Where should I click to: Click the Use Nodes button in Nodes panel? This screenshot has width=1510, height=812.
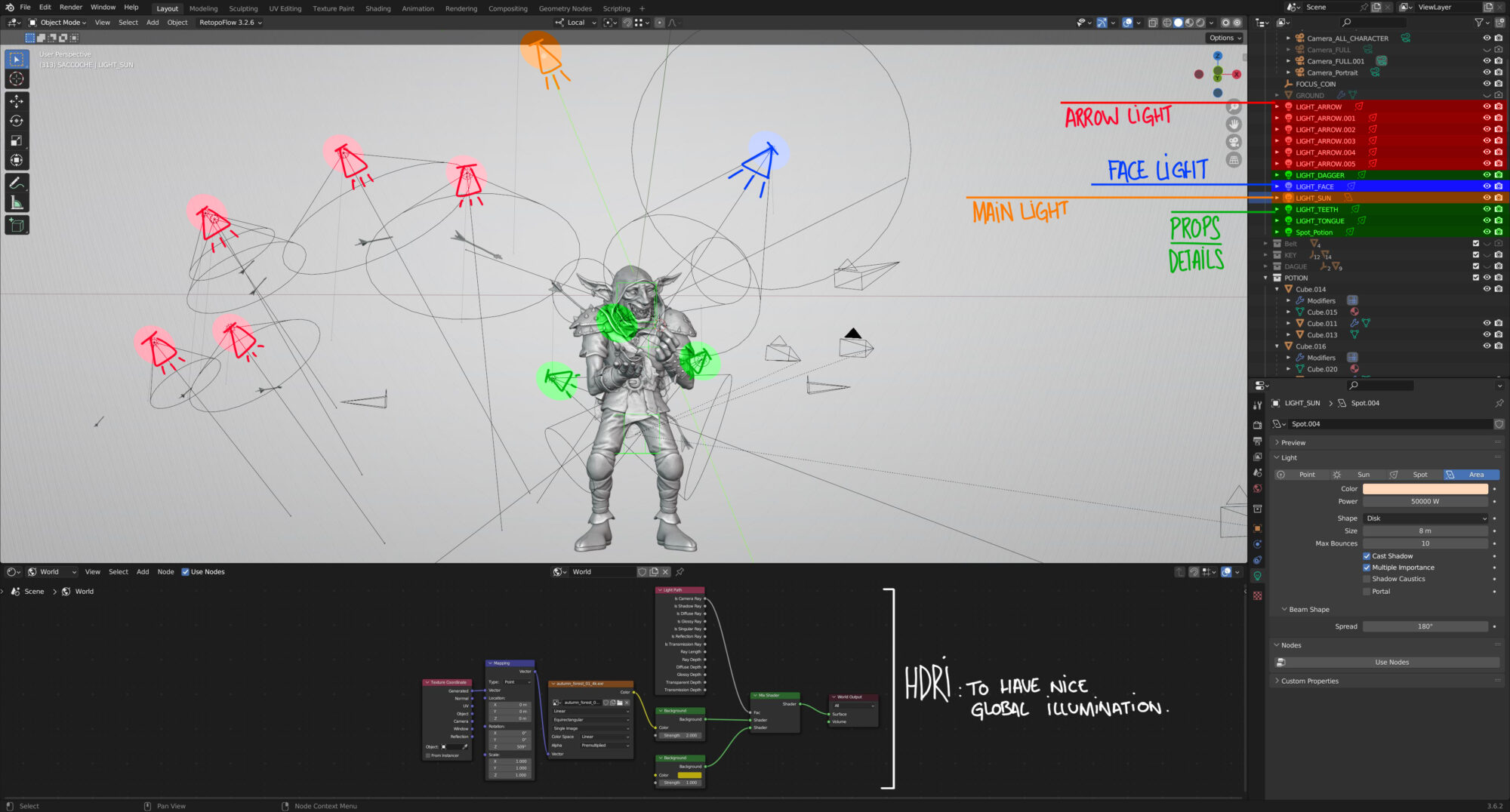tap(1391, 663)
